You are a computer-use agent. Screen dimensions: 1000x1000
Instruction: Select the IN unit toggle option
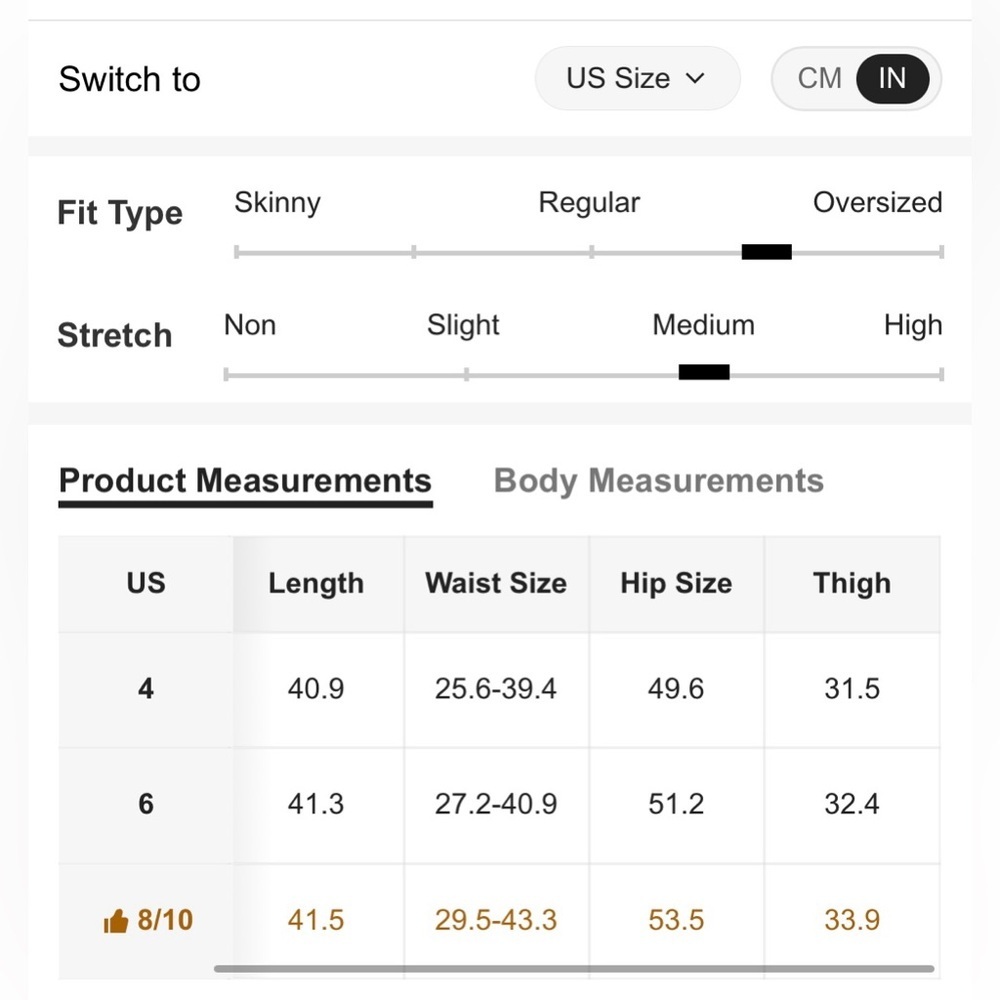pyautogui.click(x=892, y=78)
